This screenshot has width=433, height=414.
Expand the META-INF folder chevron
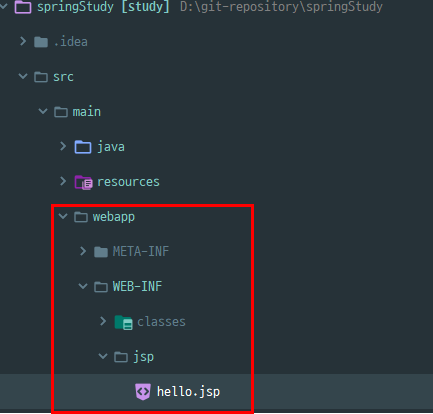[83, 251]
